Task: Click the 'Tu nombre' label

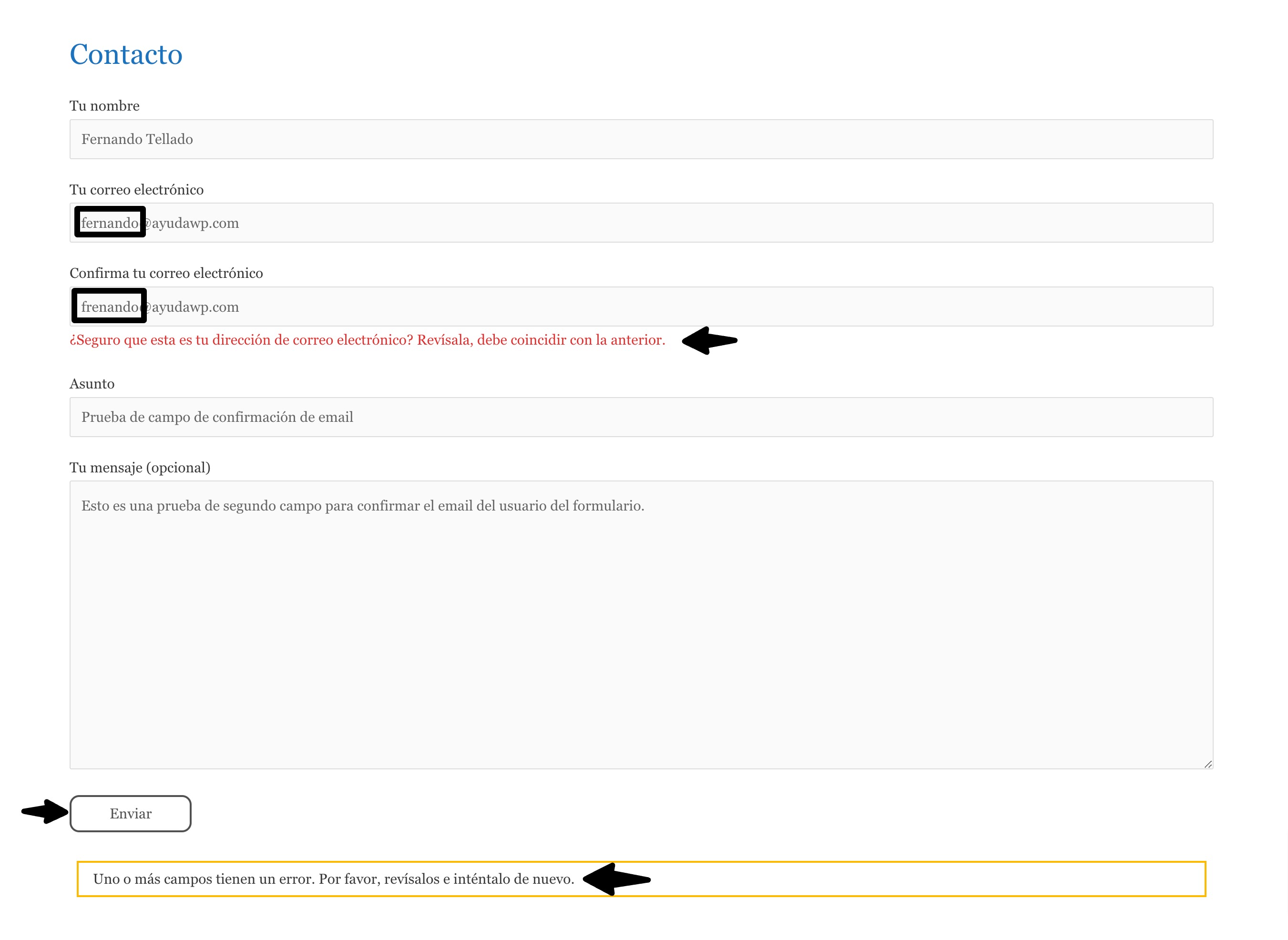Action: (105, 106)
